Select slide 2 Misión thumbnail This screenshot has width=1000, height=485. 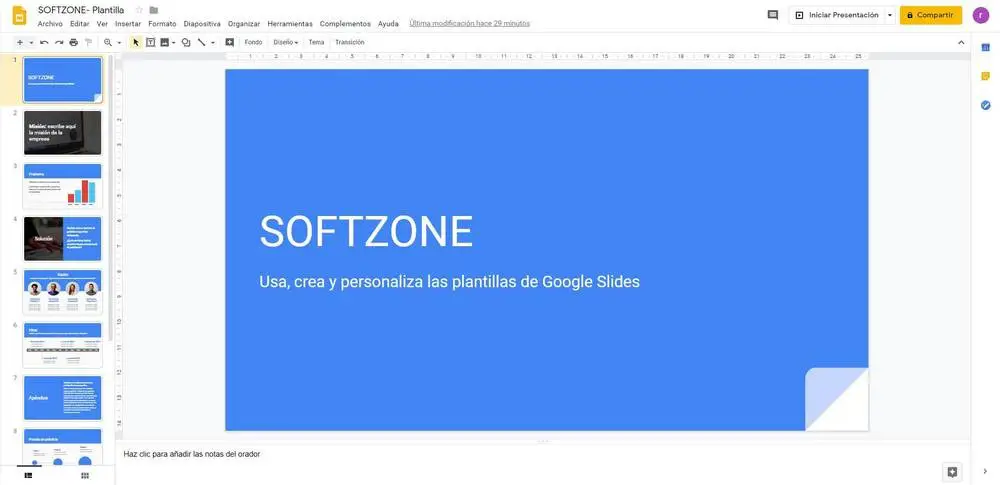[62, 133]
